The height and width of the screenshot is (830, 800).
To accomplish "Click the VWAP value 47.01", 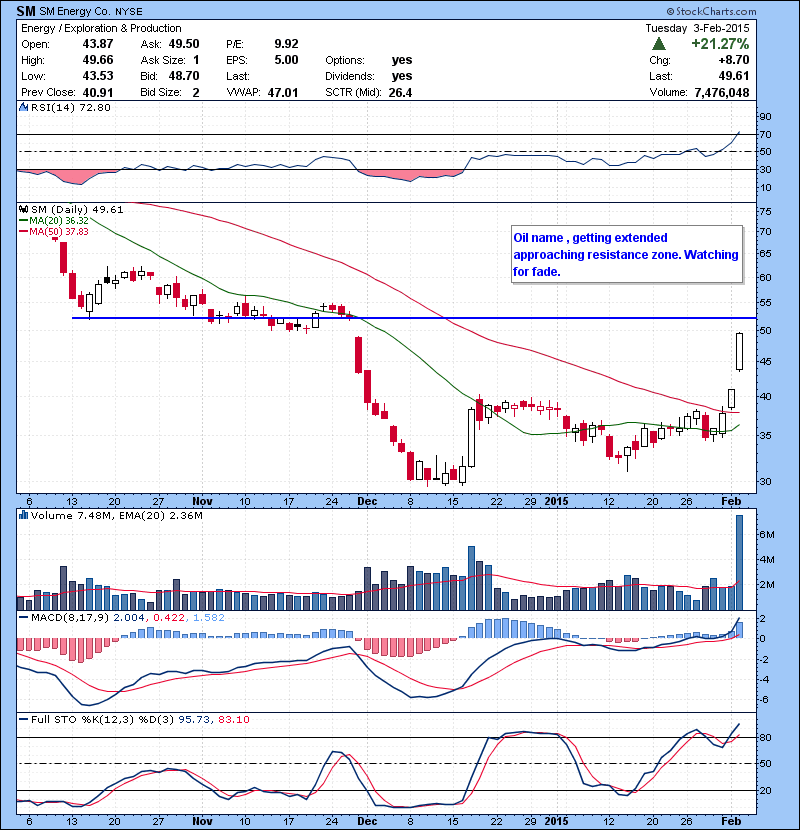I will 283,93.
